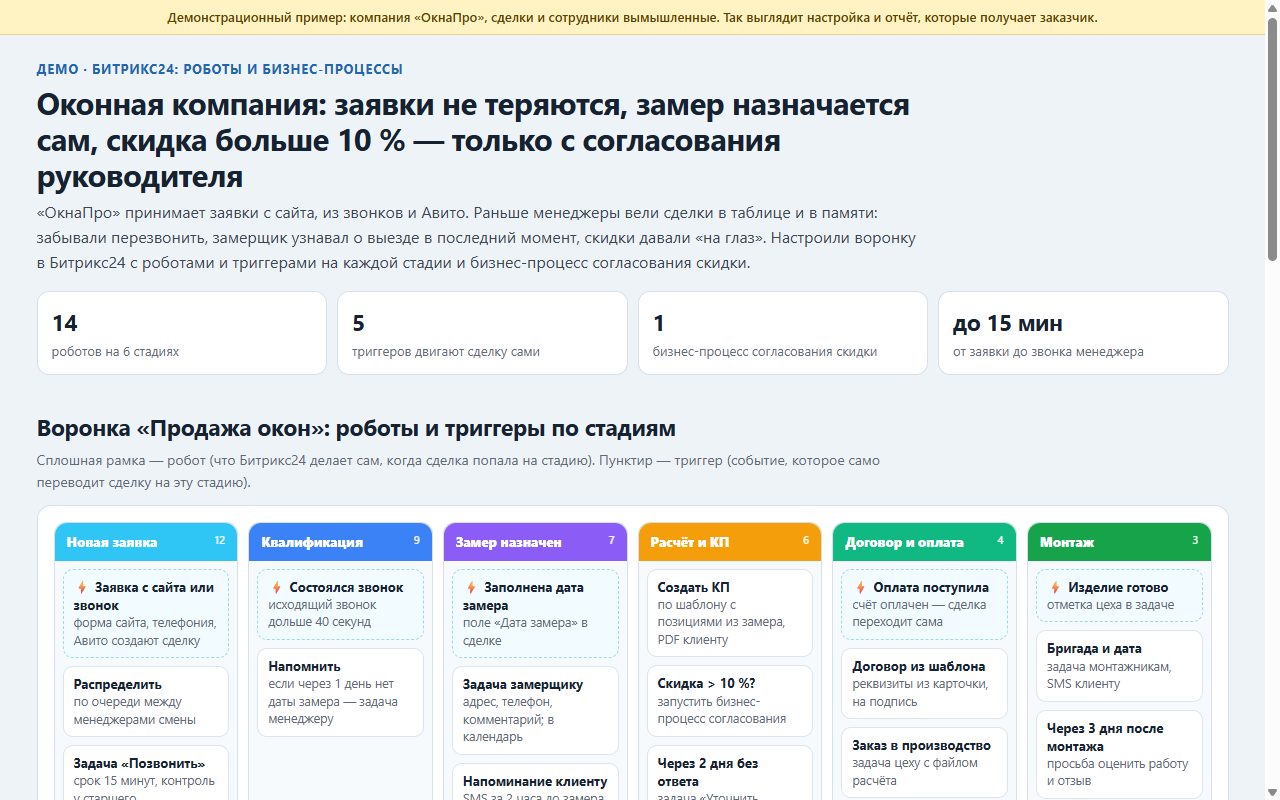The width and height of the screenshot is (1280, 800).
Task: Click the yellow demo notice banner text
Action: (632, 17)
